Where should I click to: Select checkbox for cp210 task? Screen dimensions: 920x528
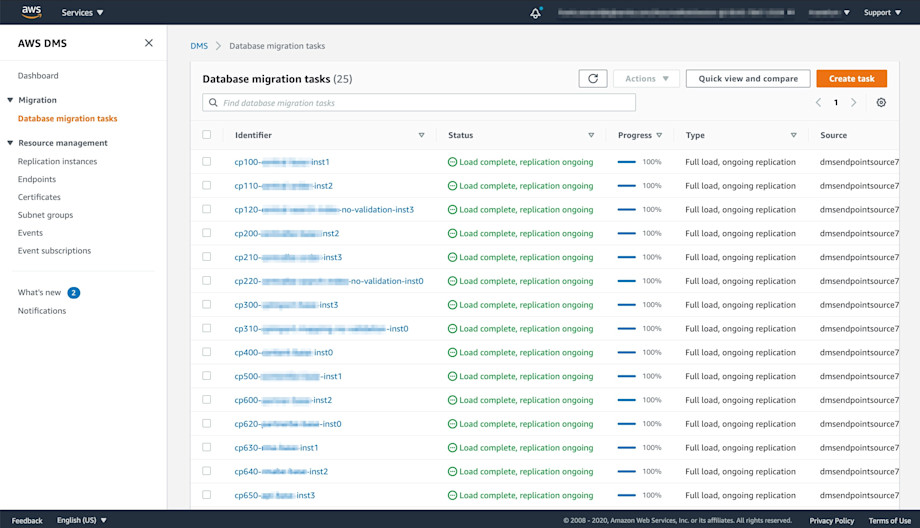[x=207, y=256]
